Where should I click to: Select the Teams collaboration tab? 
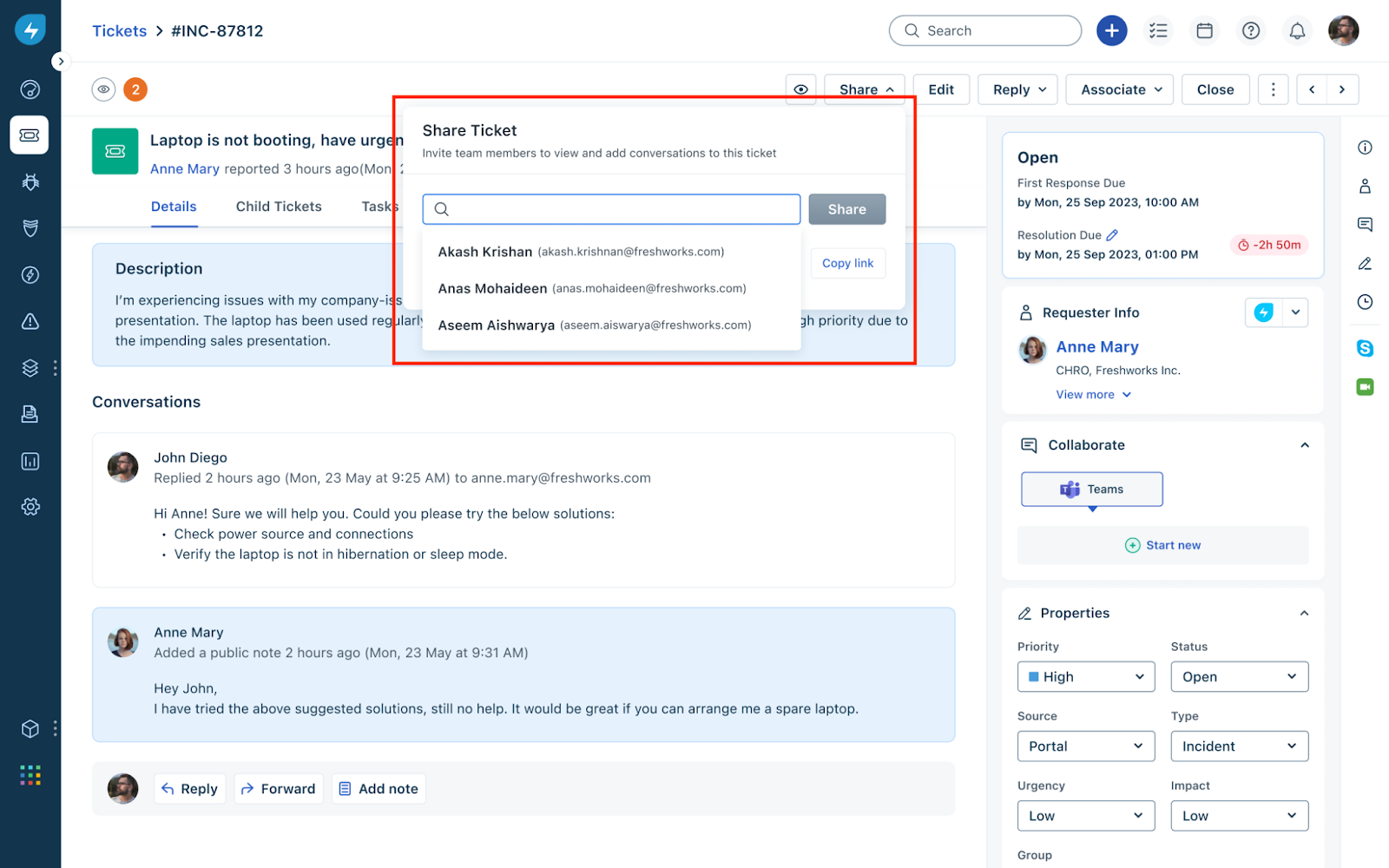pyautogui.click(x=1092, y=490)
